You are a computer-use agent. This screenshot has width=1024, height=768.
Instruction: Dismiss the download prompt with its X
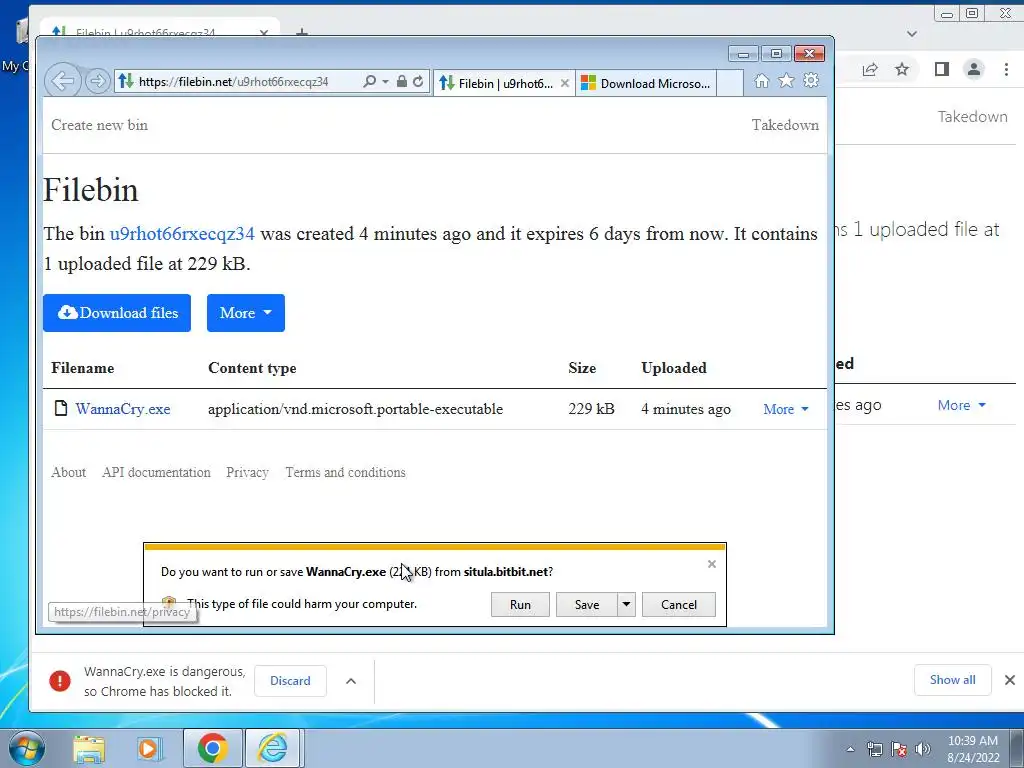click(712, 564)
